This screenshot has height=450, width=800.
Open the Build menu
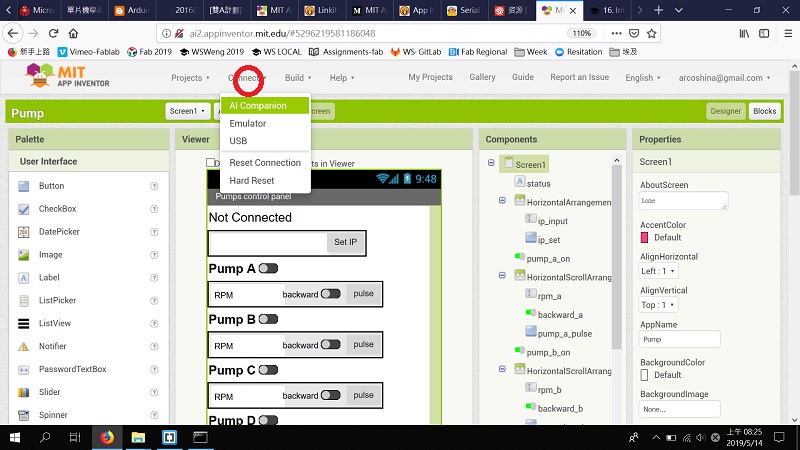(x=298, y=78)
